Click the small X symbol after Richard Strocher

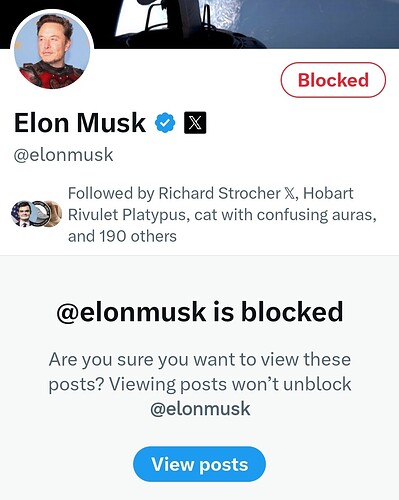290,193
